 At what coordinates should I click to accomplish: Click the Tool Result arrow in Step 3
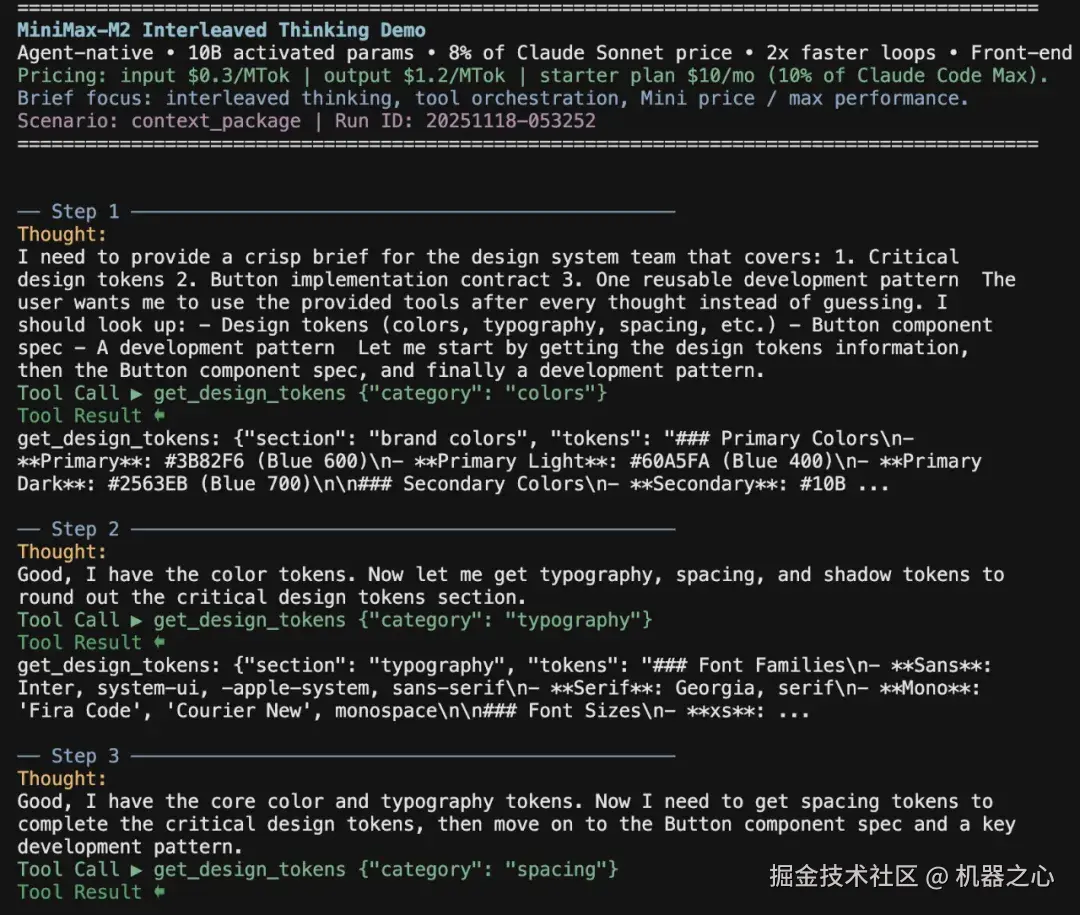[x=158, y=892]
